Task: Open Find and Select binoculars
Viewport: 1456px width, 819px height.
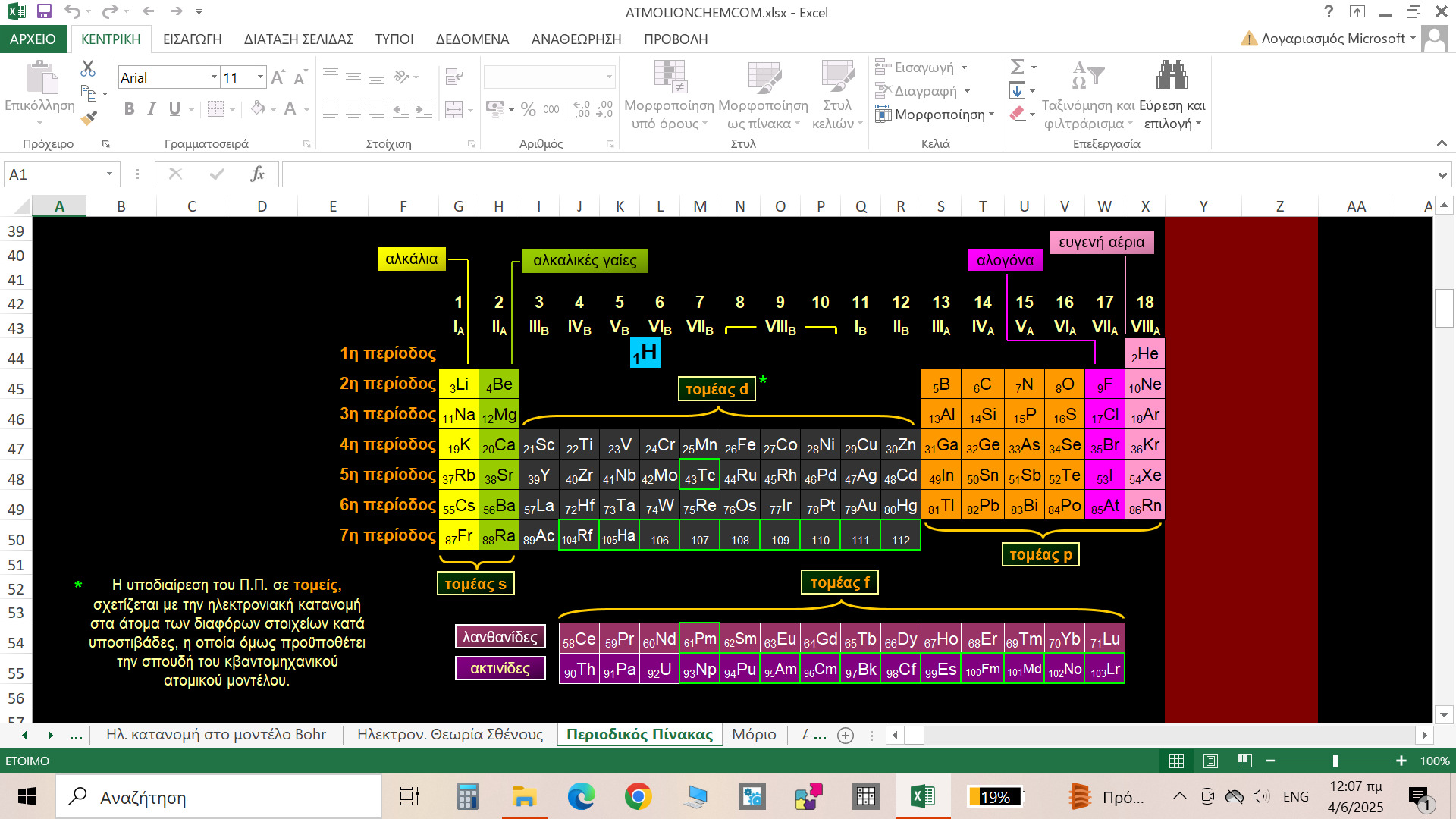Action: click(1172, 76)
